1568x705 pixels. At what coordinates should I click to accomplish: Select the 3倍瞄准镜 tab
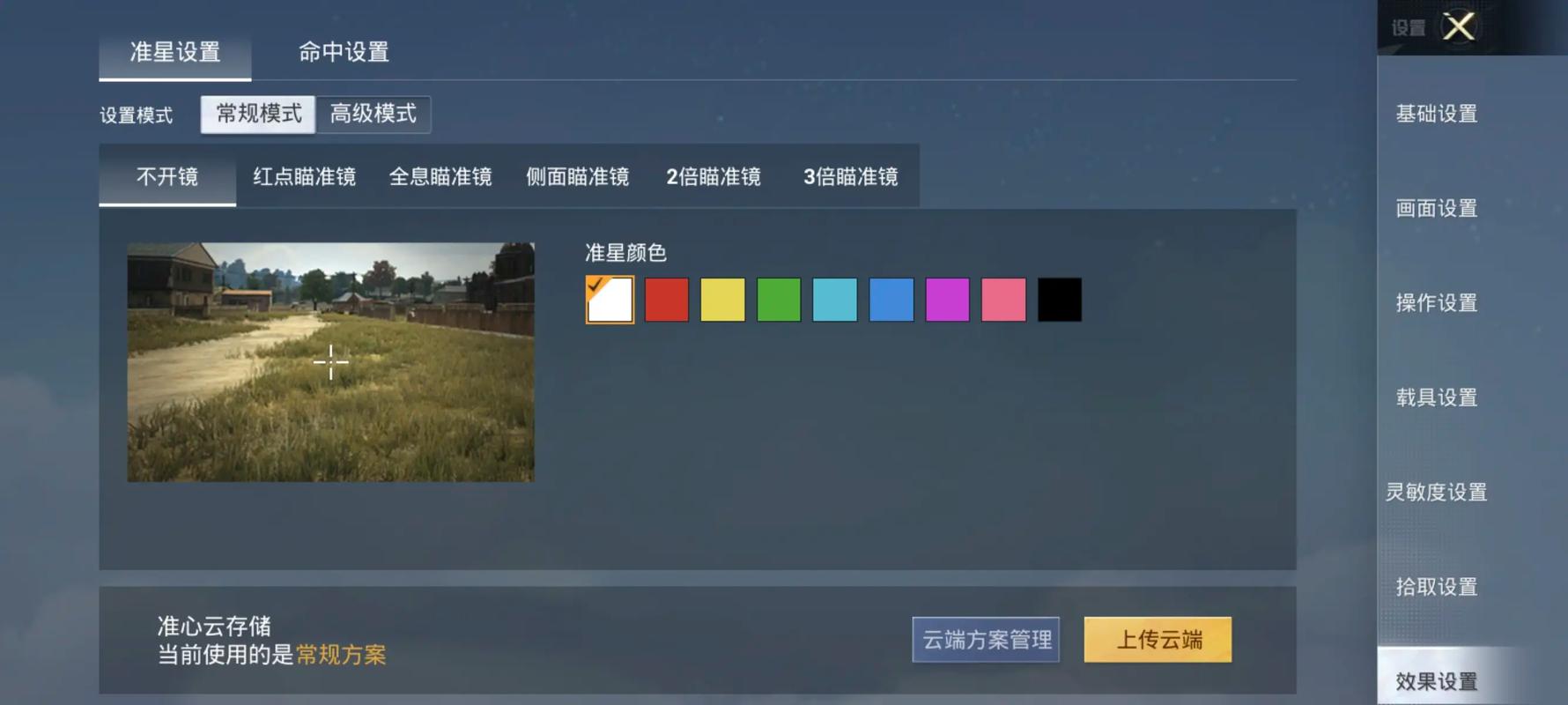850,177
